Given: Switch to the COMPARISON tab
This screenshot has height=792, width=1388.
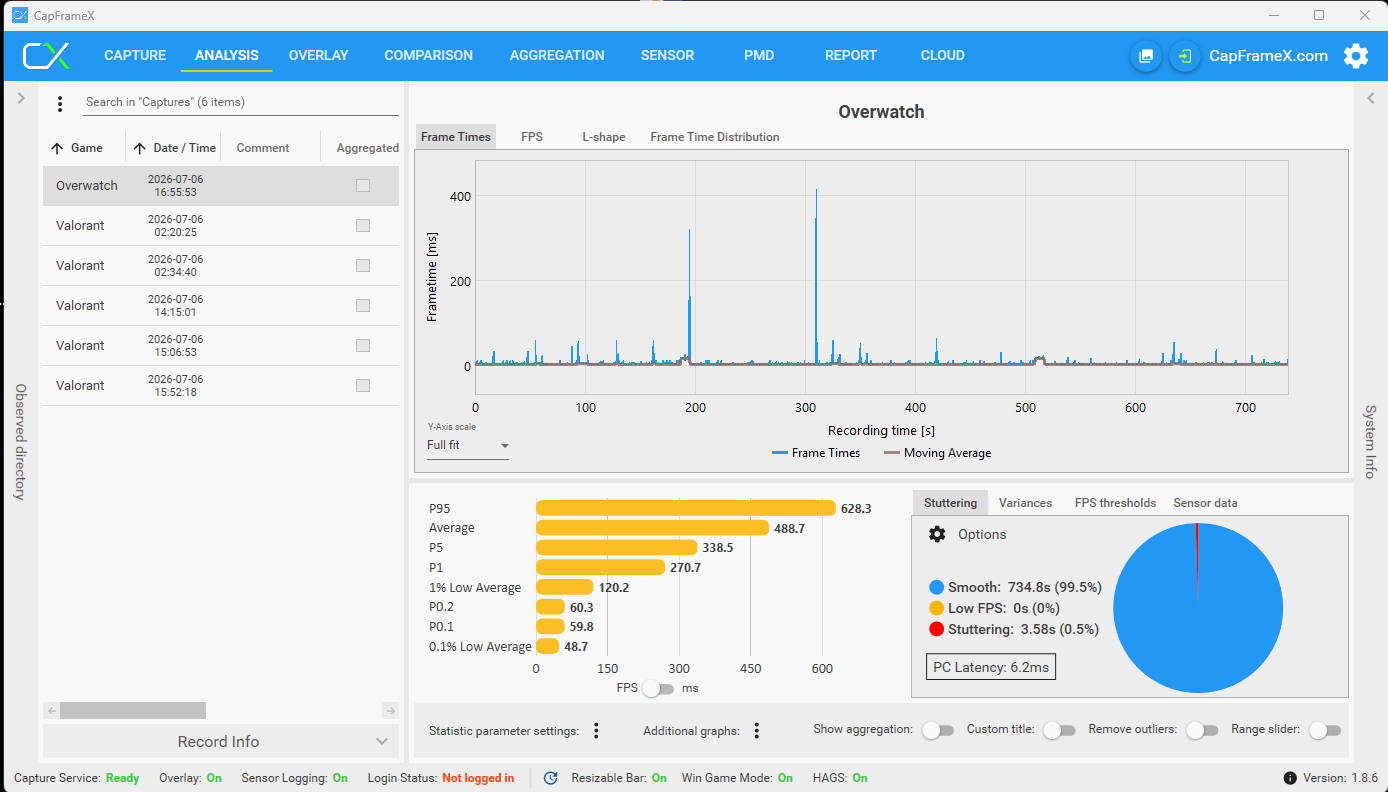Looking at the screenshot, I should (428, 56).
